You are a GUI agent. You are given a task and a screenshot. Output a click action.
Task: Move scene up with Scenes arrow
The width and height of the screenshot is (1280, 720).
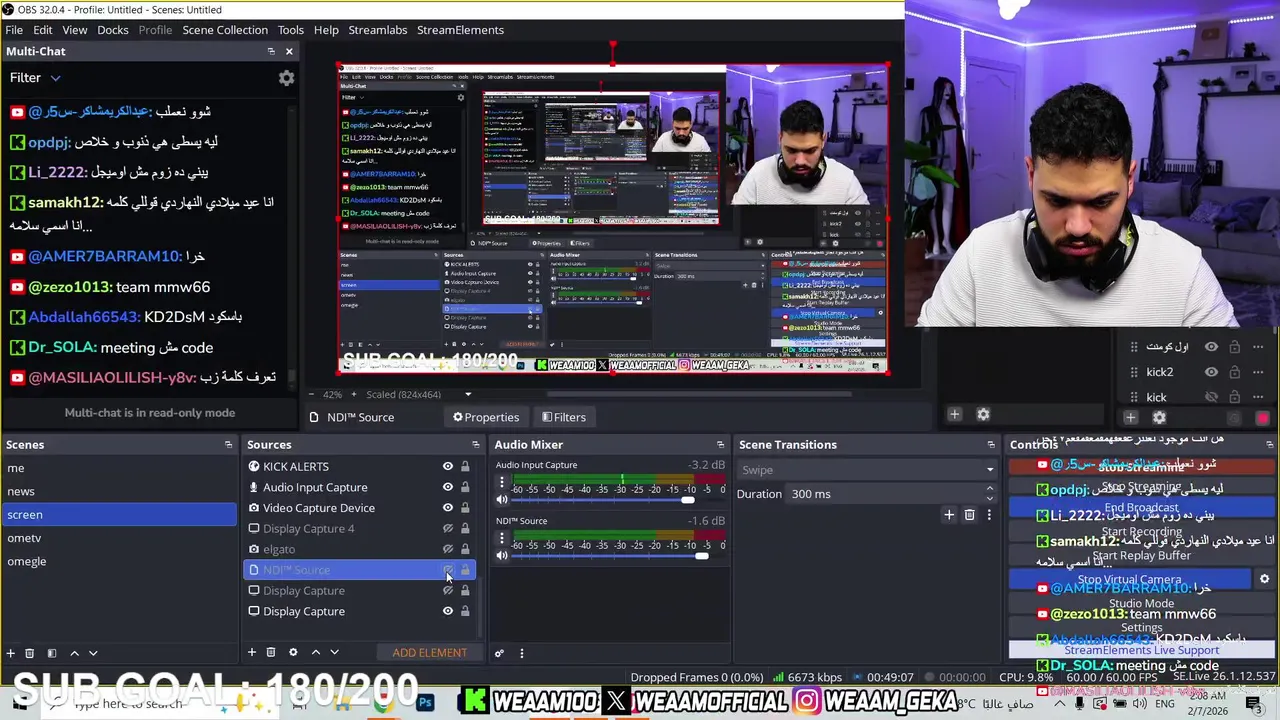(74, 653)
